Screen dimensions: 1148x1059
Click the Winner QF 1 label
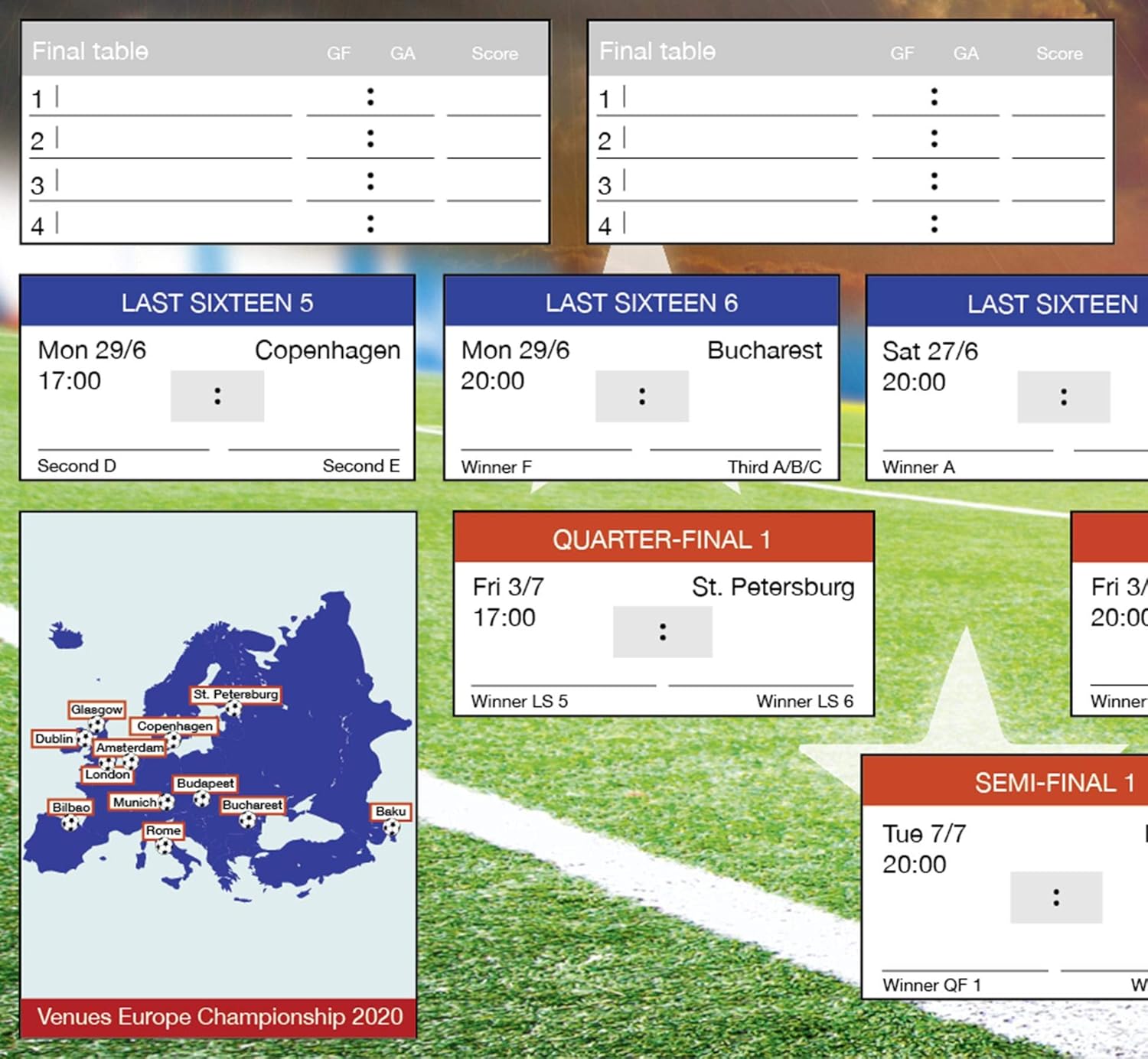point(931,985)
